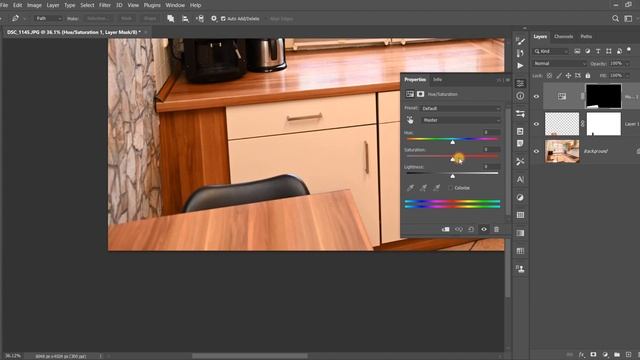Open pen options gear icon
This screenshot has height=360, width=640.
coord(213,18)
